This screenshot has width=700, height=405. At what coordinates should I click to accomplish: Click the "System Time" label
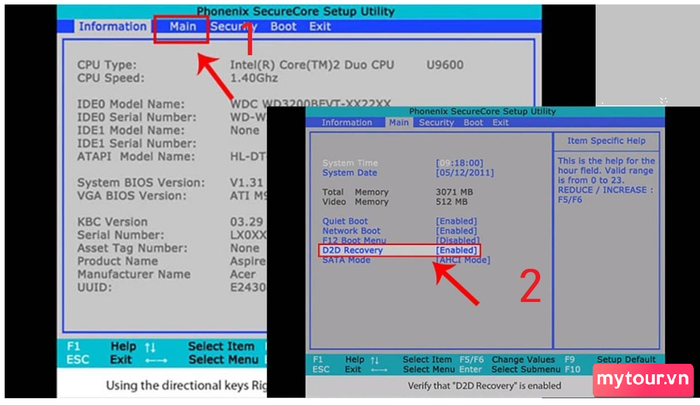pyautogui.click(x=350, y=163)
